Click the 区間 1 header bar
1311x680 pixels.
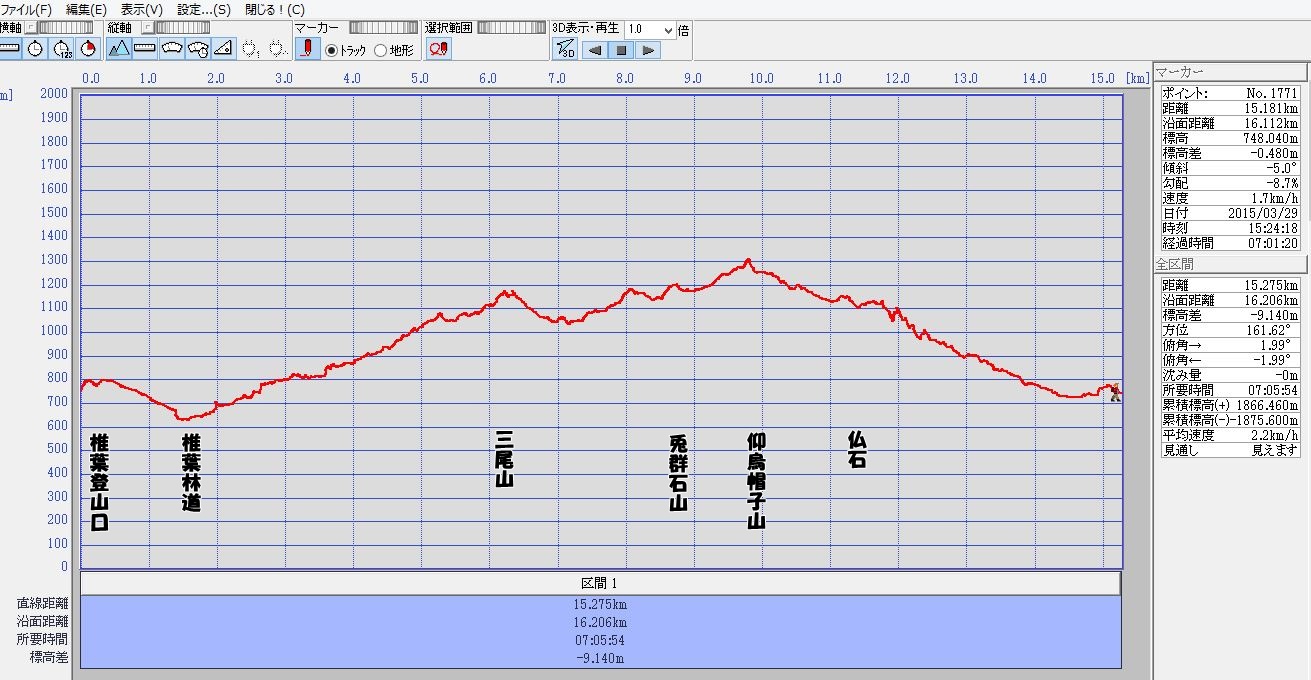coord(600,583)
